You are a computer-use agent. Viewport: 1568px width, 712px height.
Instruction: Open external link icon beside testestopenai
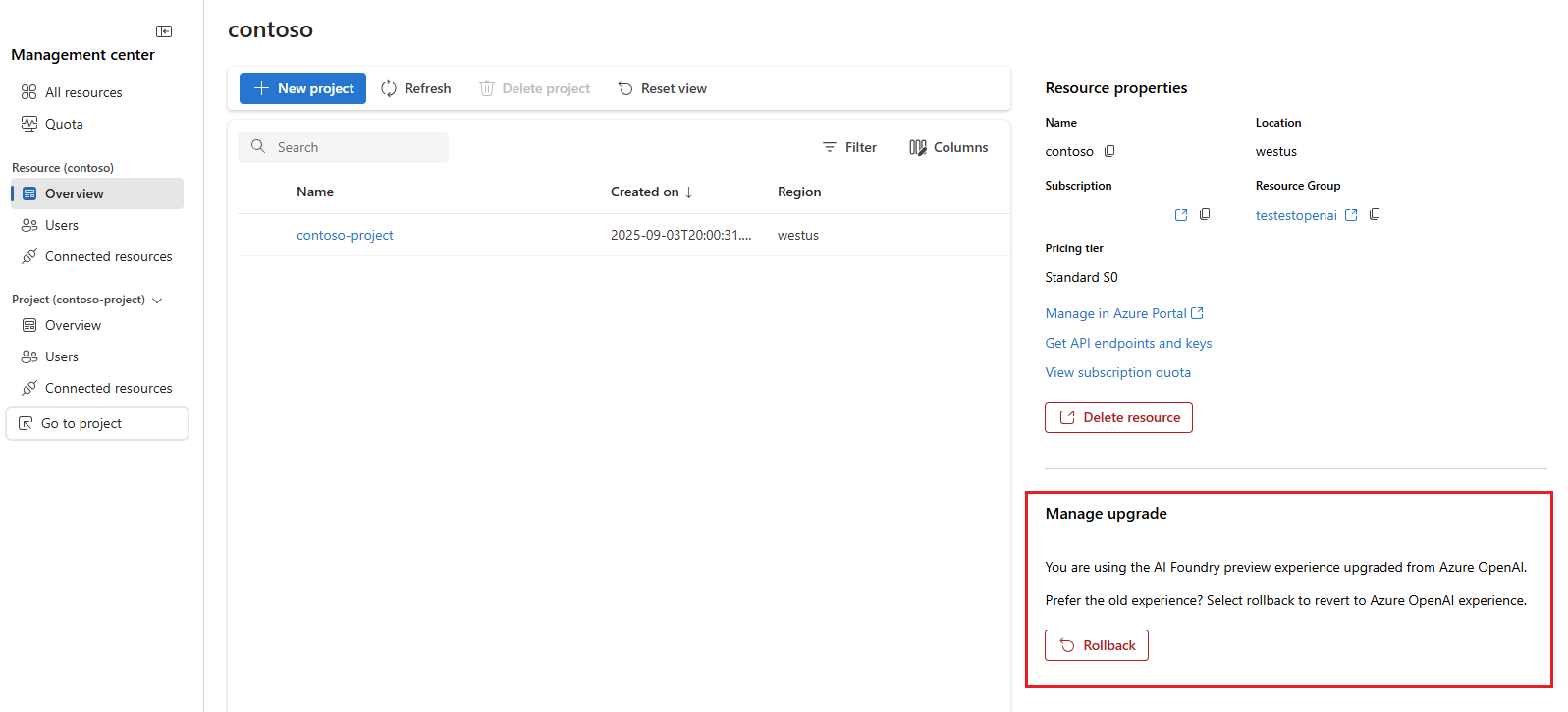click(x=1351, y=215)
